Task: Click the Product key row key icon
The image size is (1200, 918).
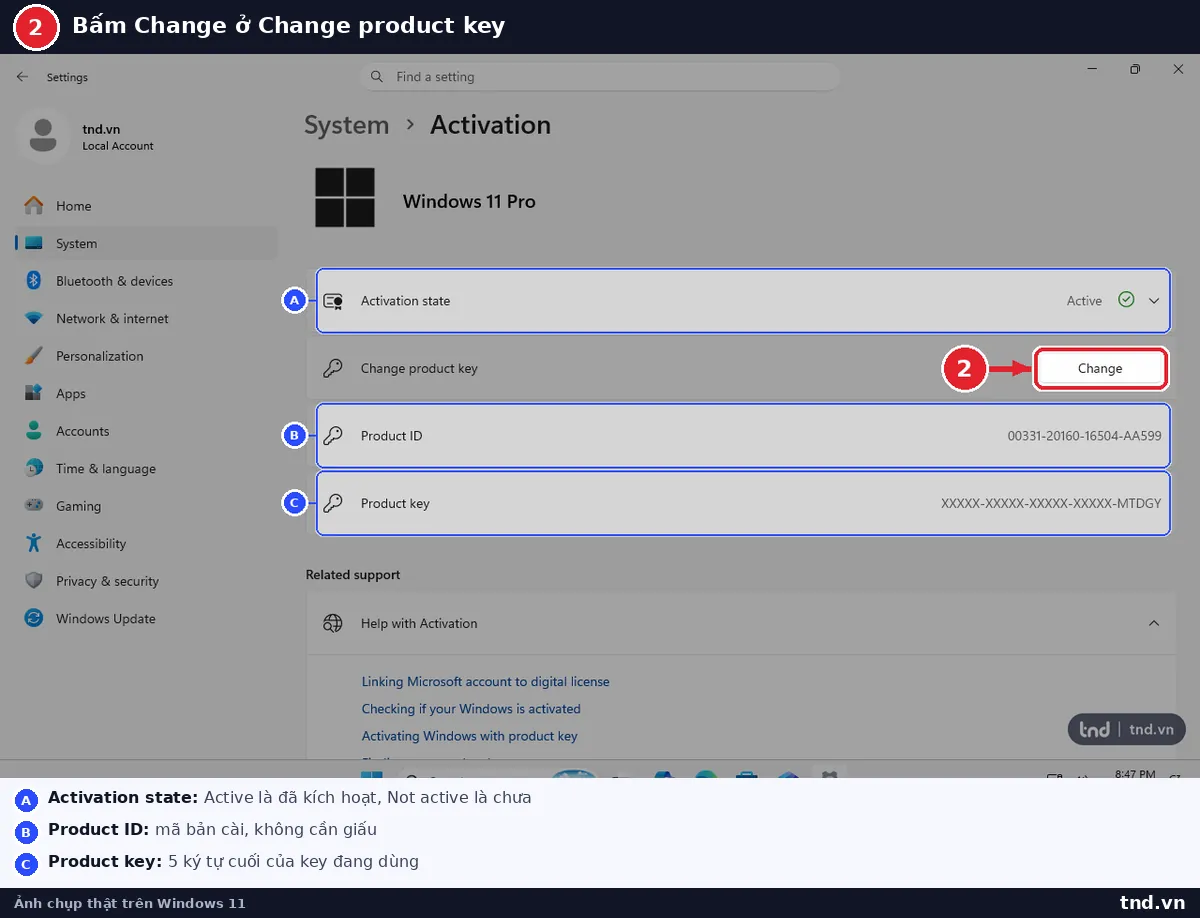Action: pos(333,503)
